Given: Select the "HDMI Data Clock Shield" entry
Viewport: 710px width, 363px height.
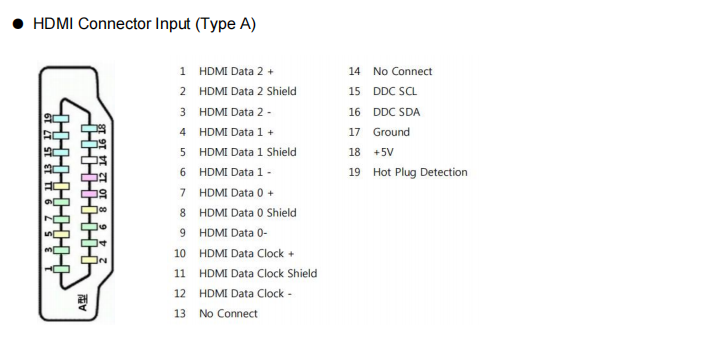Looking at the screenshot, I should [258, 273].
